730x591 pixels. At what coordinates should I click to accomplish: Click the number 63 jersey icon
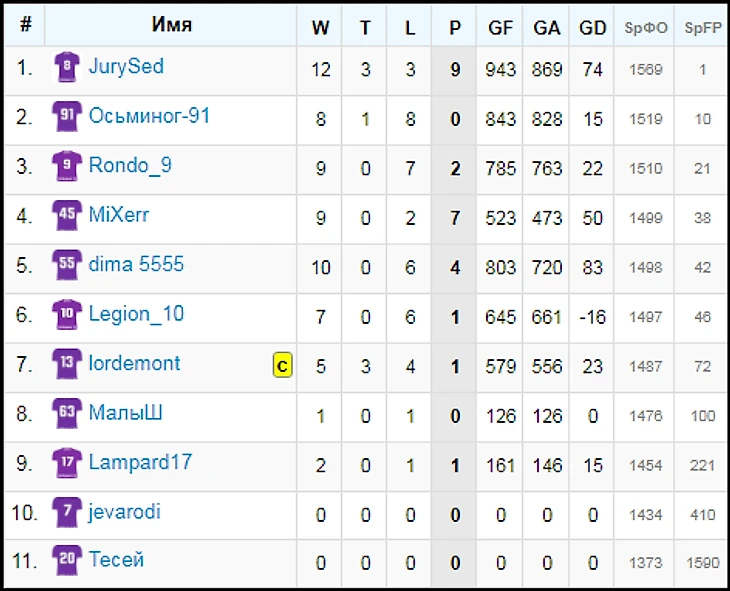pos(67,413)
